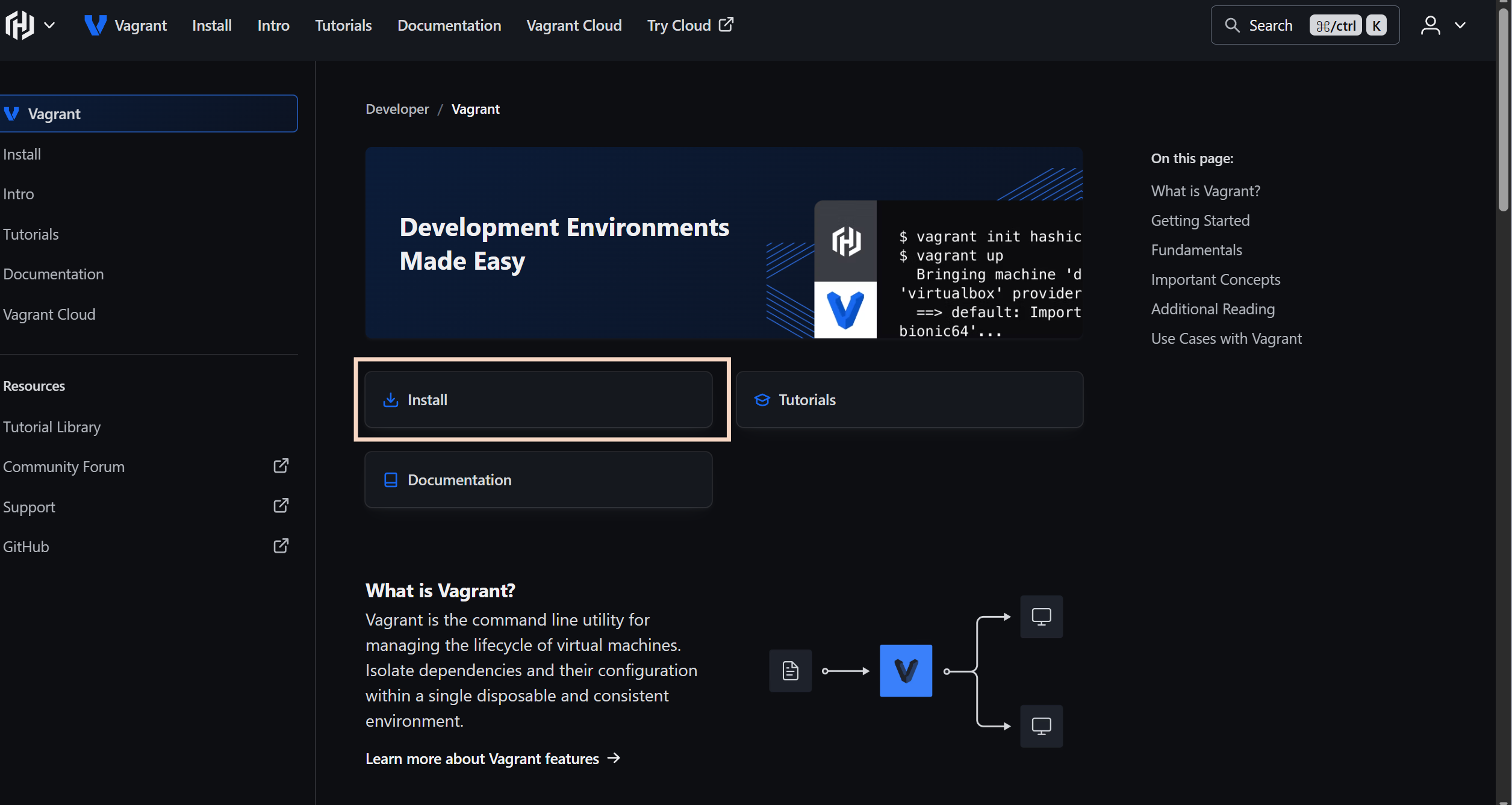The width and height of the screenshot is (1512, 805).
Task: Click the user account avatar icon
Action: [x=1430, y=25]
